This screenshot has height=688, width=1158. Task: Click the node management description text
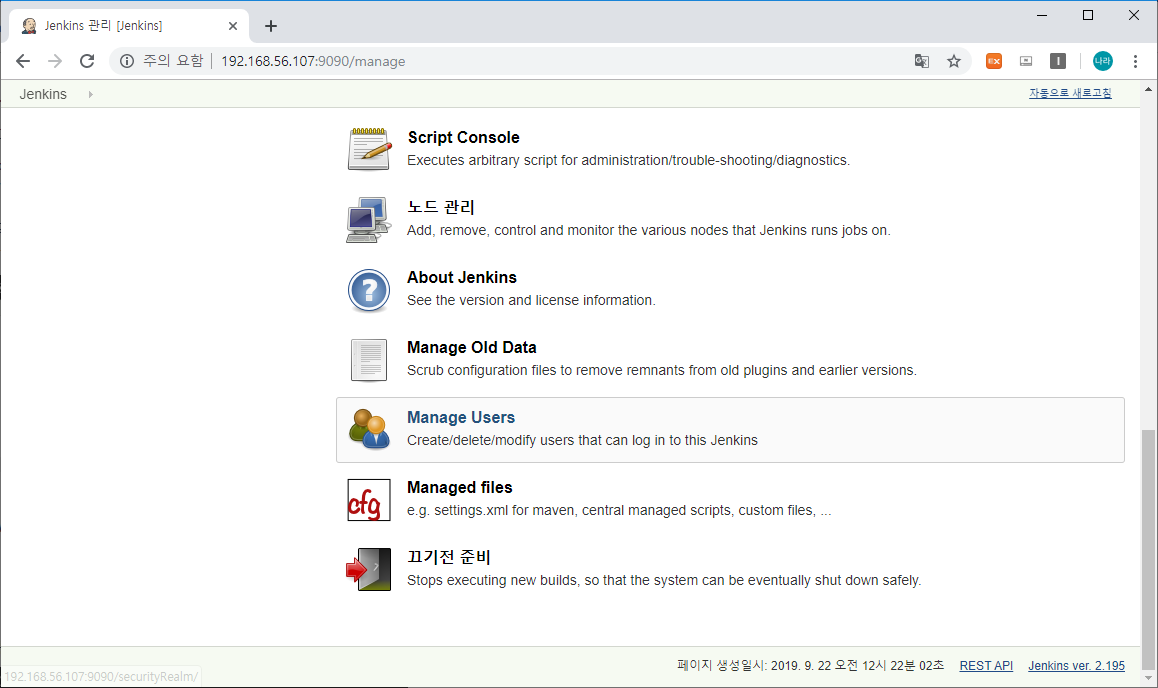[648, 230]
